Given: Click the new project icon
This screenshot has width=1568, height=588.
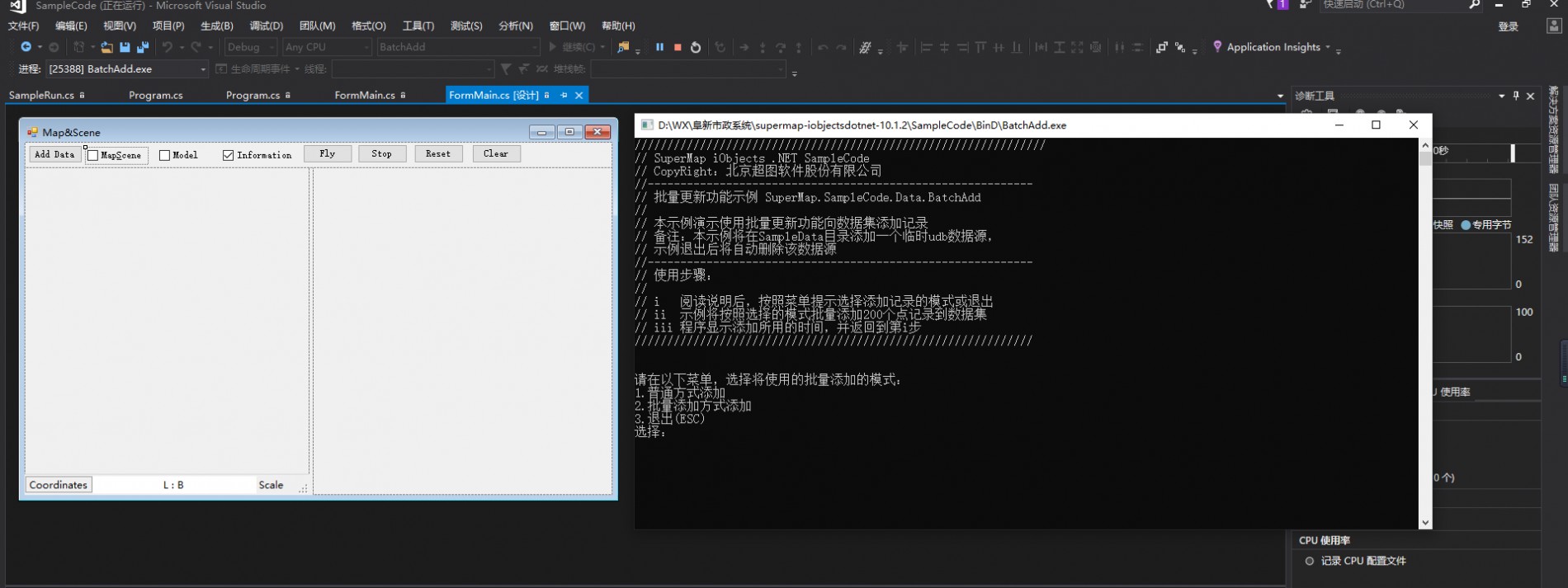Looking at the screenshot, I should click(79, 47).
